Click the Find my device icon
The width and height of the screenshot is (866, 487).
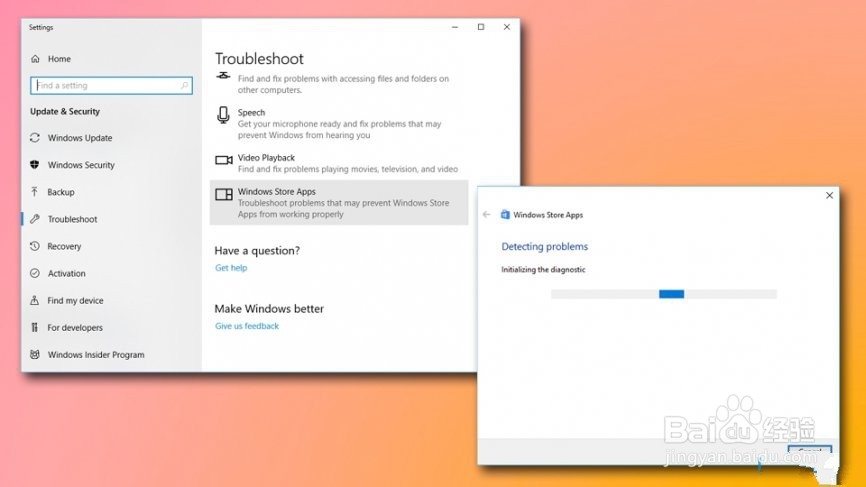tap(35, 300)
